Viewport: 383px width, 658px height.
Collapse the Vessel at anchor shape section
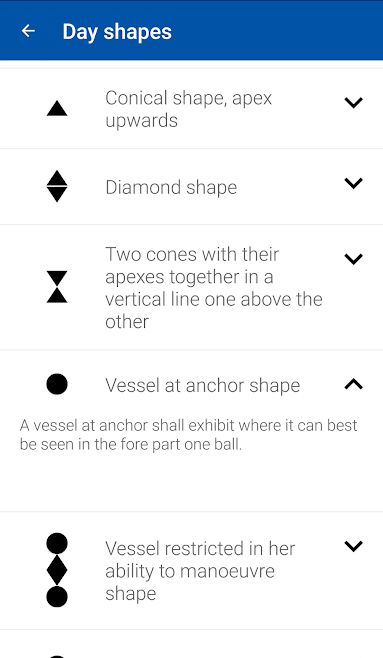[353, 384]
